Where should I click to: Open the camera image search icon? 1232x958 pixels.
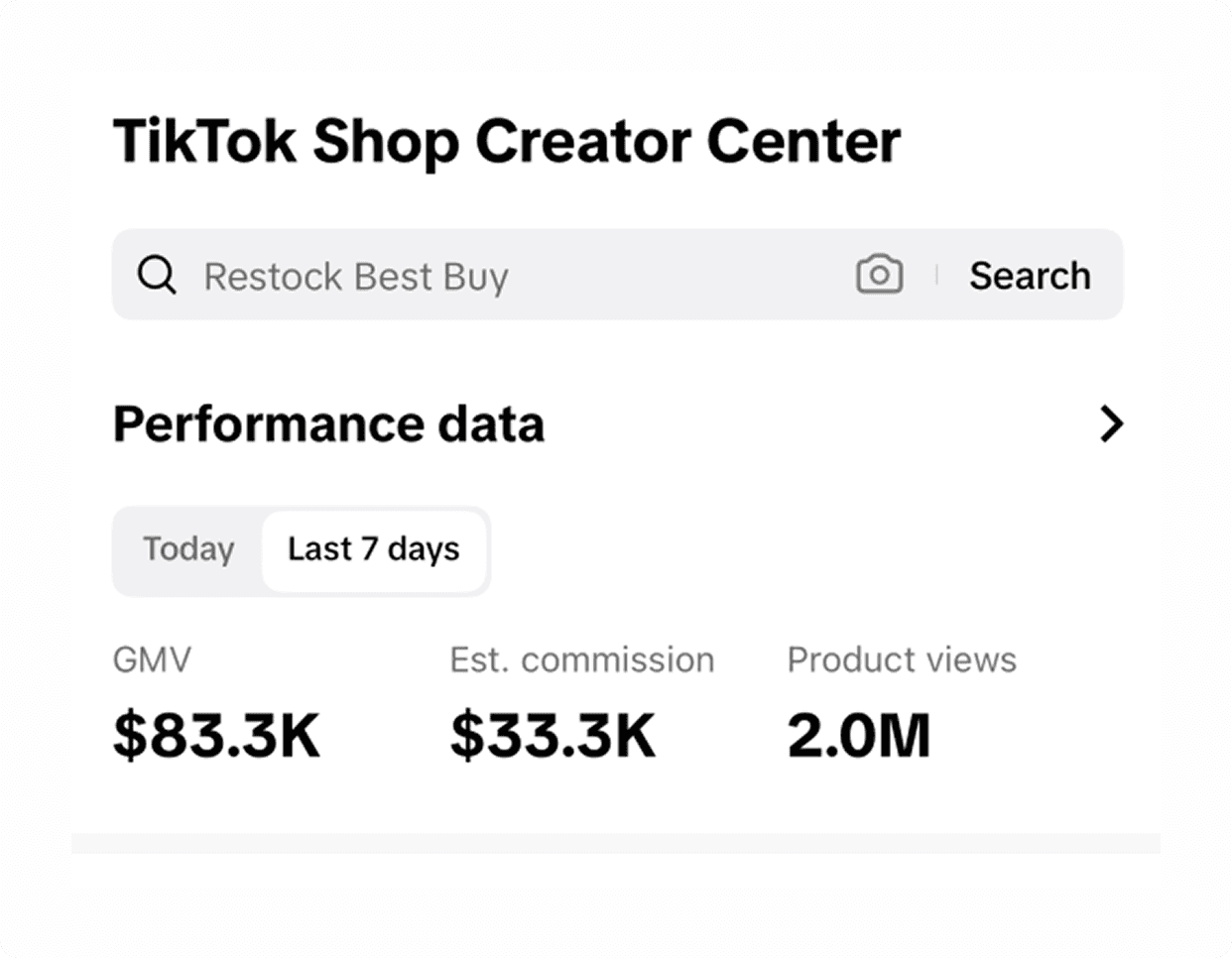click(x=879, y=275)
